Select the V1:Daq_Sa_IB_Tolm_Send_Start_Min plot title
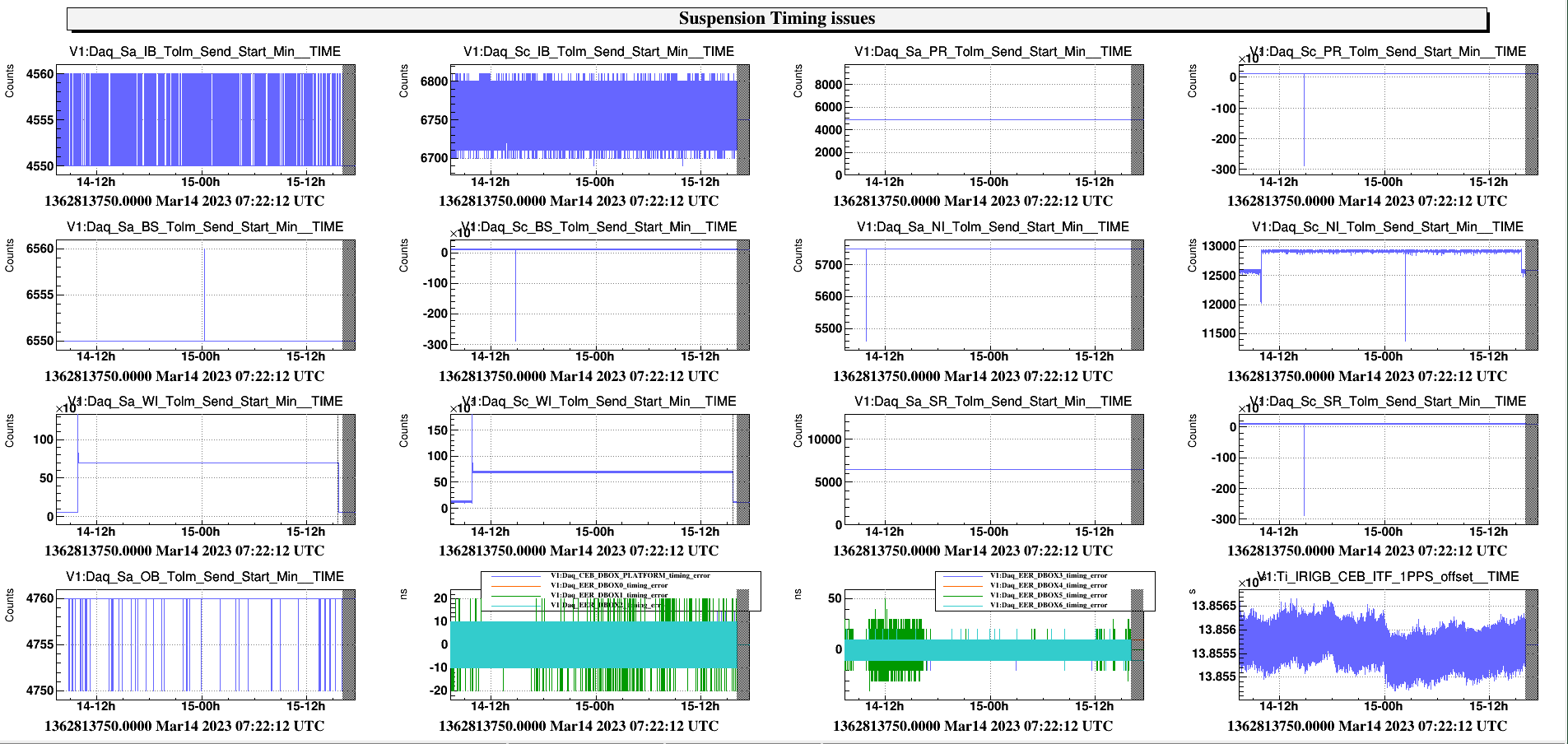 pos(205,51)
